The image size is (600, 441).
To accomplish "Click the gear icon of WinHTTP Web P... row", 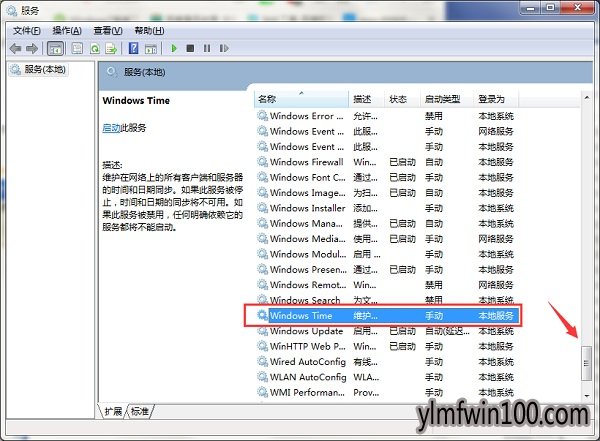I will tap(262, 346).
